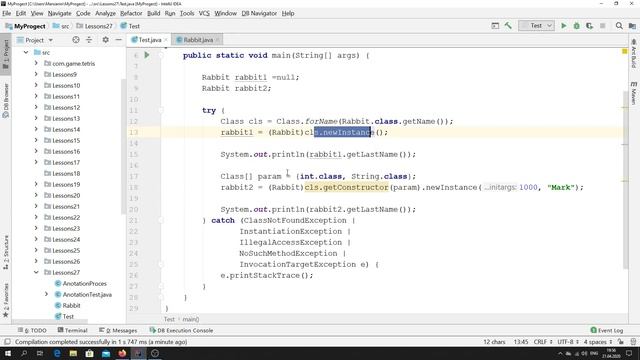Switch to Rabbit.java editor tab
Image resolution: width=640 pixels, height=360 pixels.
(198, 40)
